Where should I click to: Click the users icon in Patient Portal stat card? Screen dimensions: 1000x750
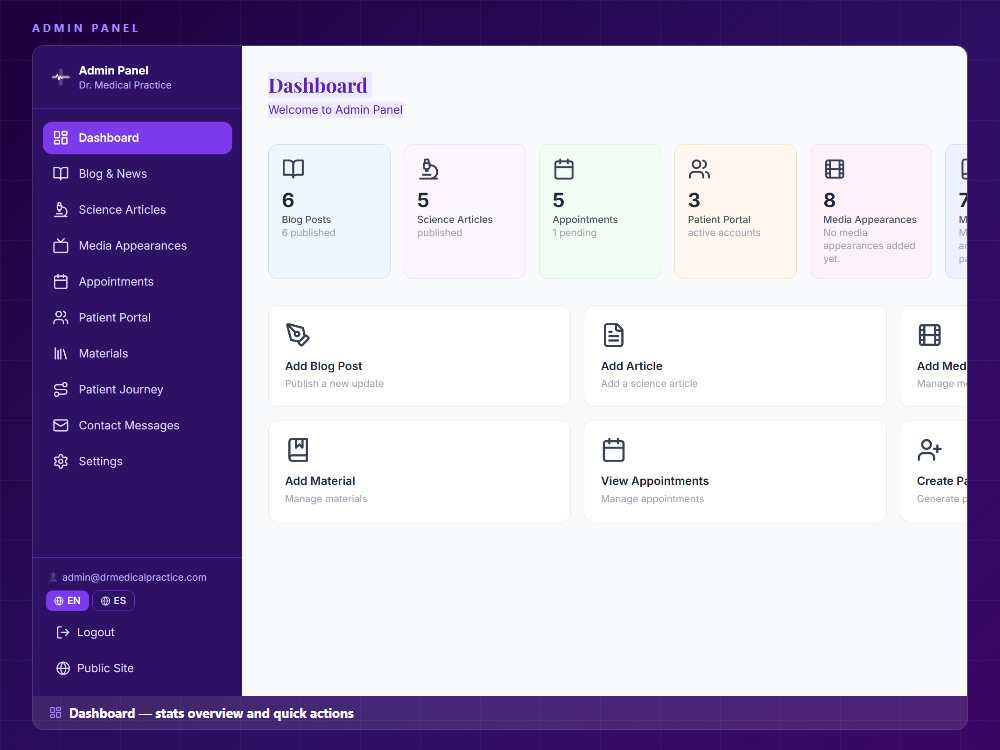(x=699, y=169)
